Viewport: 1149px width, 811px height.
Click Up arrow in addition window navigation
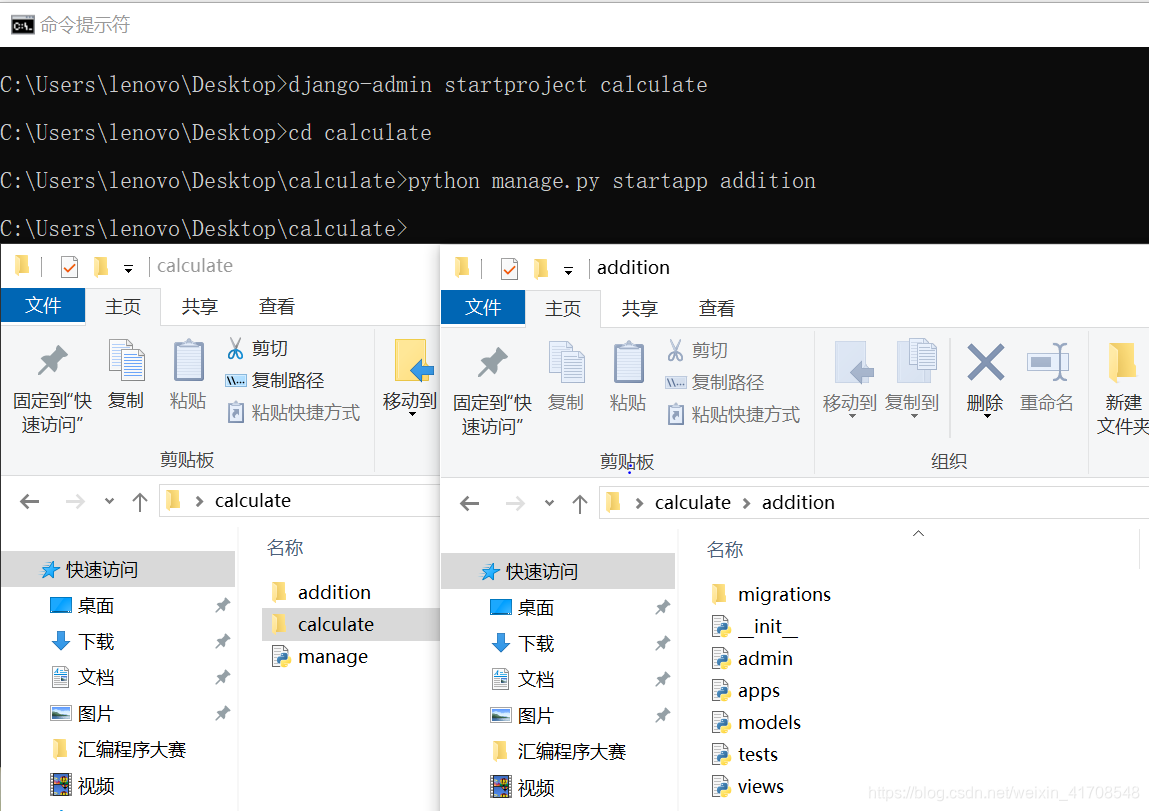(580, 503)
